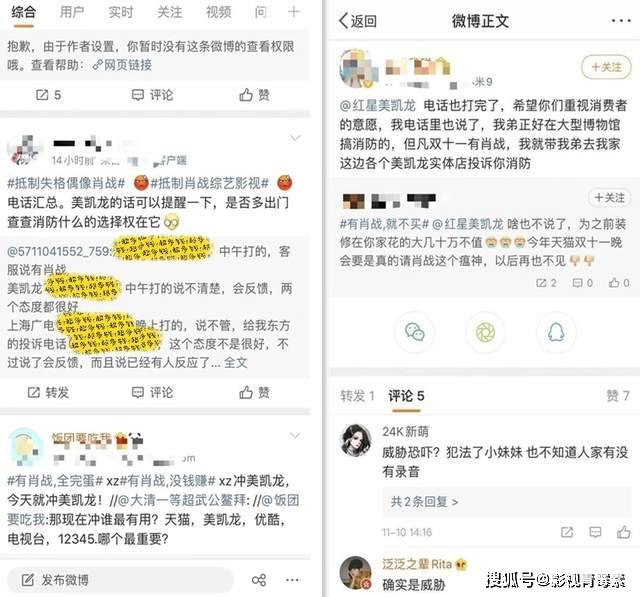The width and height of the screenshot is (640, 597).
Task: Go back with 返回 button
Action: click(358, 21)
